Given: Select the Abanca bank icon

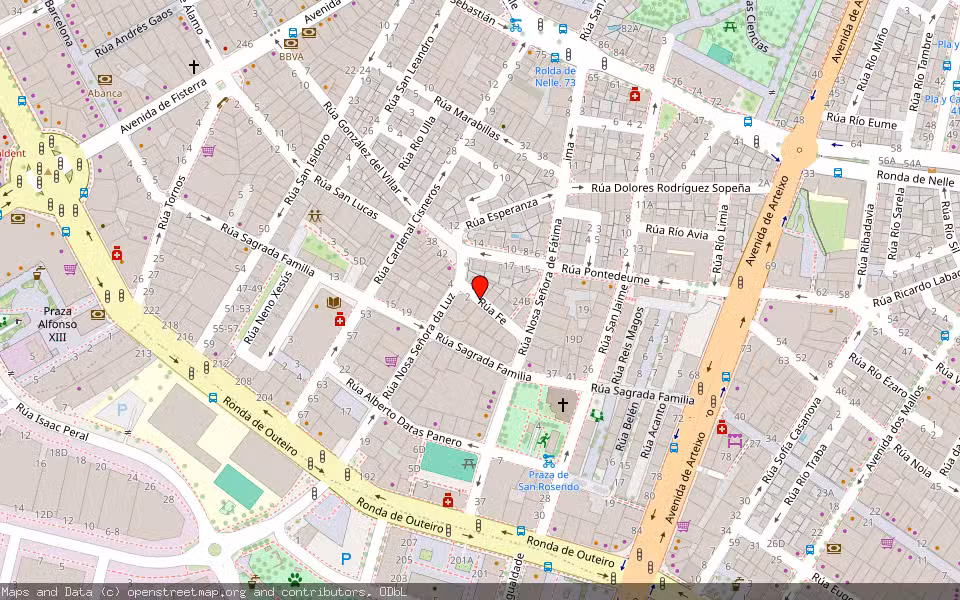Looking at the screenshot, I should click(105, 80).
